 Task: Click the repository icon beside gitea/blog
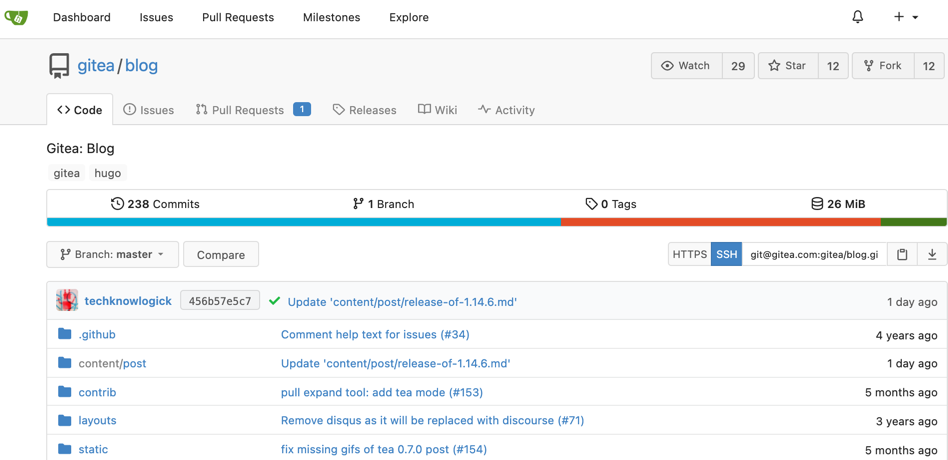(59, 66)
